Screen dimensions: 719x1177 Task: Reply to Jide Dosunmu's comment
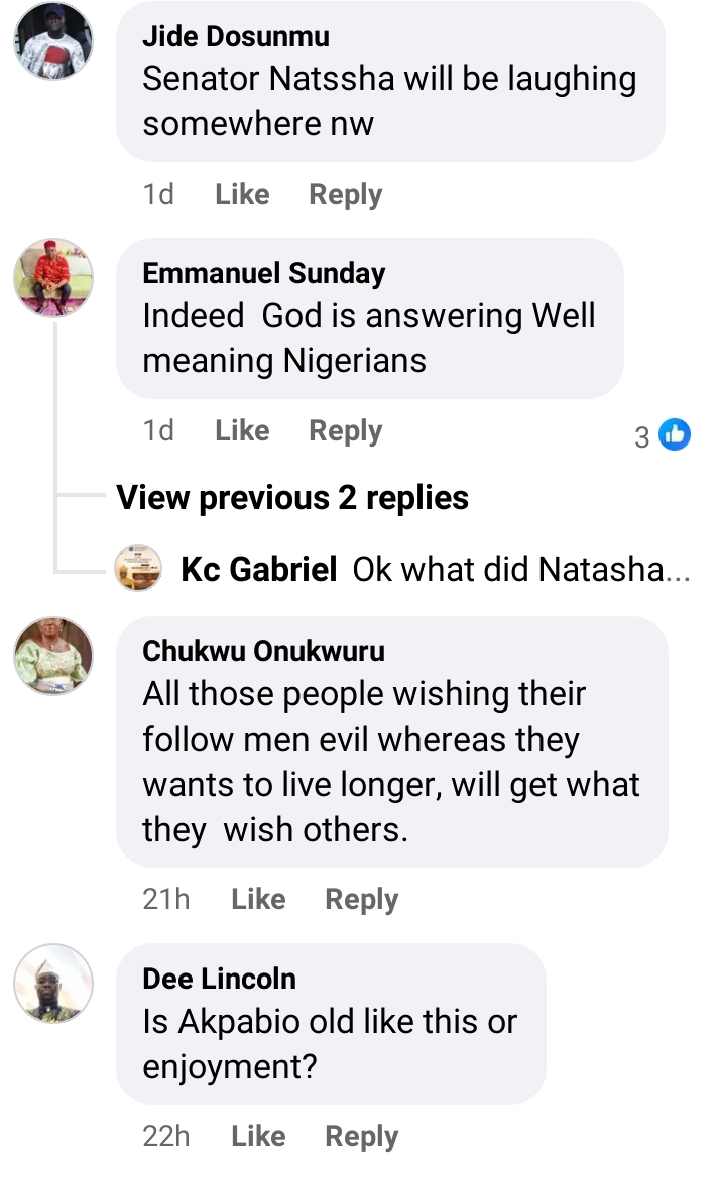point(345,194)
